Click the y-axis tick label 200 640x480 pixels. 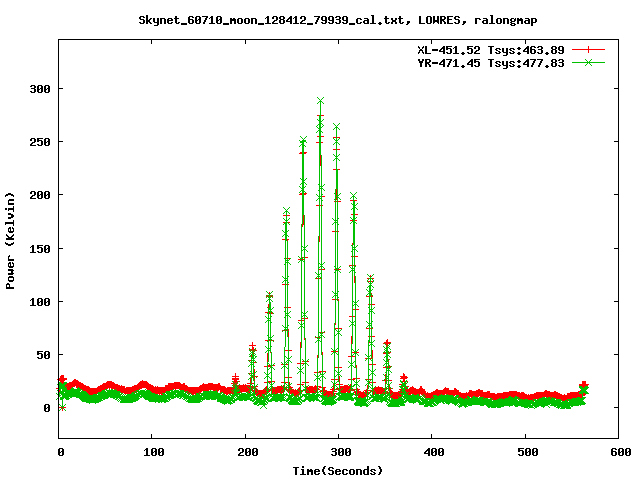click(40, 195)
